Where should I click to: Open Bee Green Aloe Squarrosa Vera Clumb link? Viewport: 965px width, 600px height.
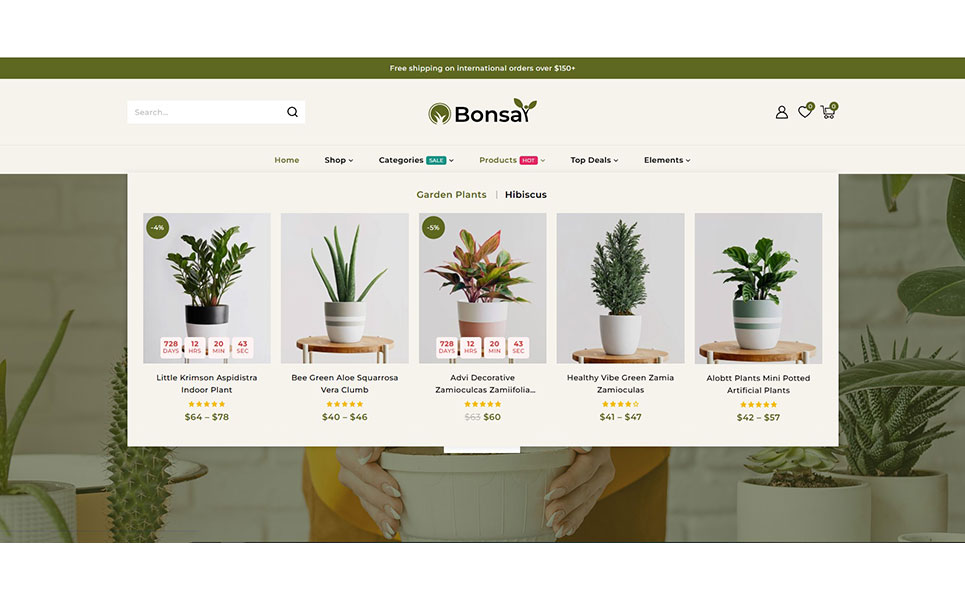pyautogui.click(x=345, y=383)
